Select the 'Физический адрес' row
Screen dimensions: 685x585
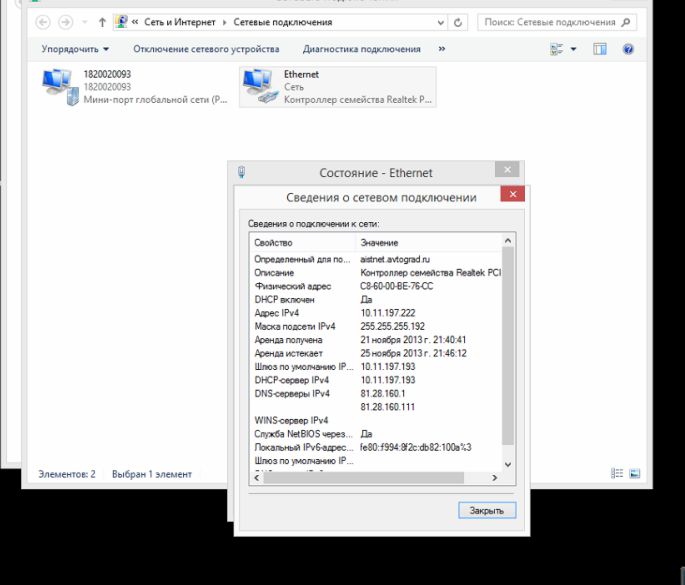376,286
